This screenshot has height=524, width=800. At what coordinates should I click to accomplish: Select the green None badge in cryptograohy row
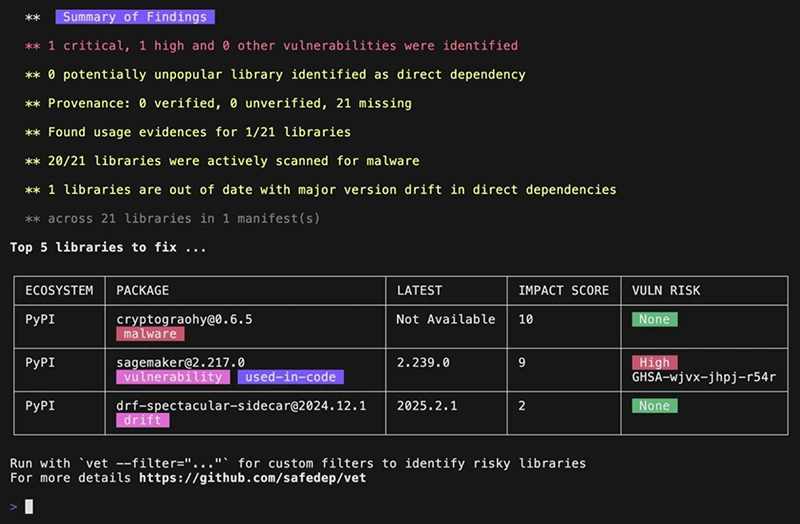point(654,319)
